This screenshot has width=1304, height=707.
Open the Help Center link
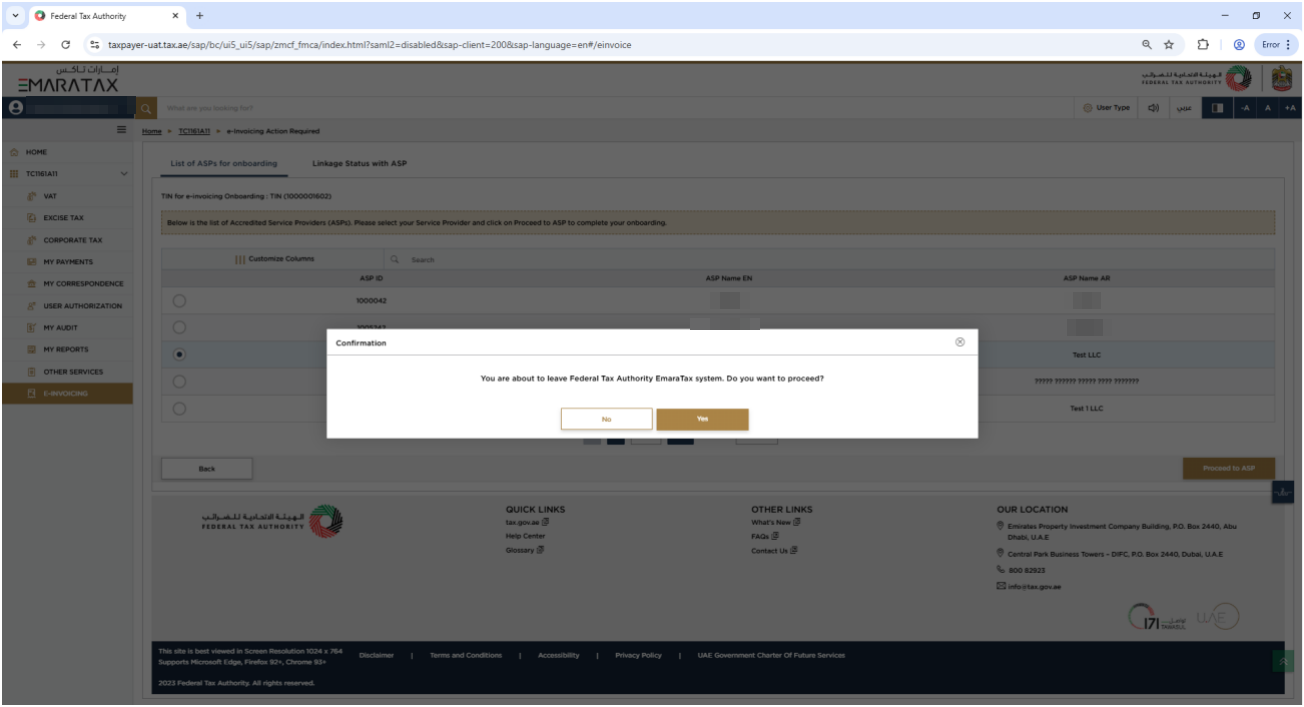click(525, 536)
